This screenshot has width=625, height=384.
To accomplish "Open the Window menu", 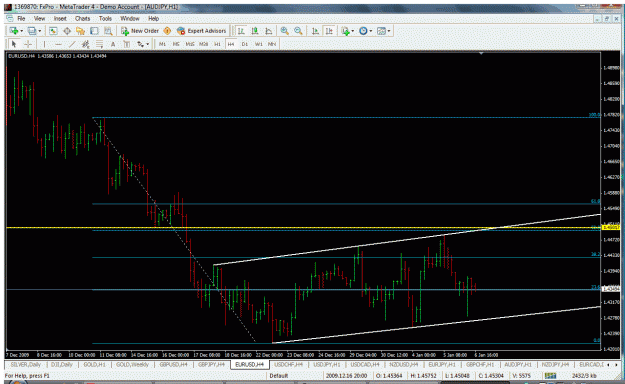I will click(130, 18).
